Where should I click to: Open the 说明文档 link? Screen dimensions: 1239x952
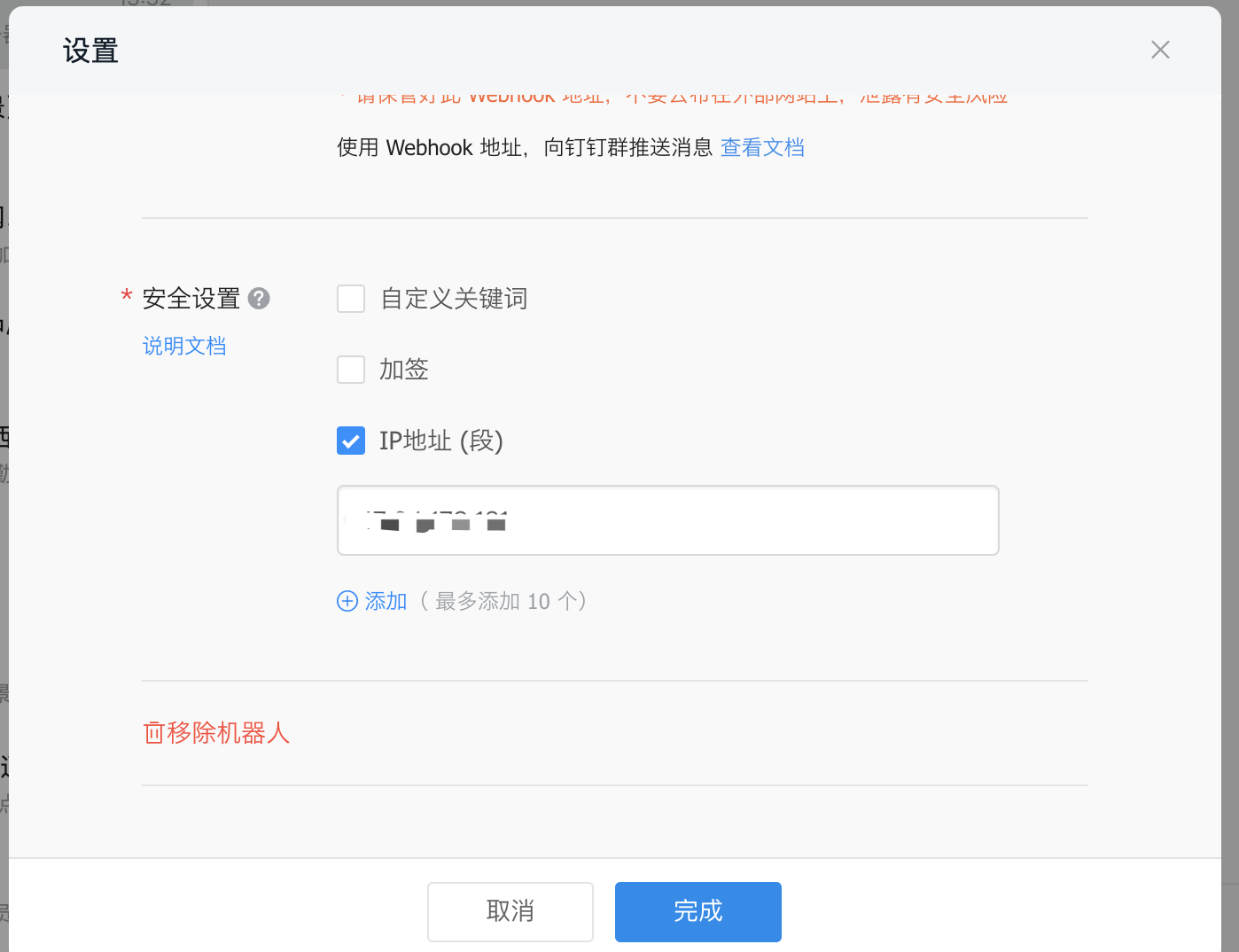tap(184, 346)
